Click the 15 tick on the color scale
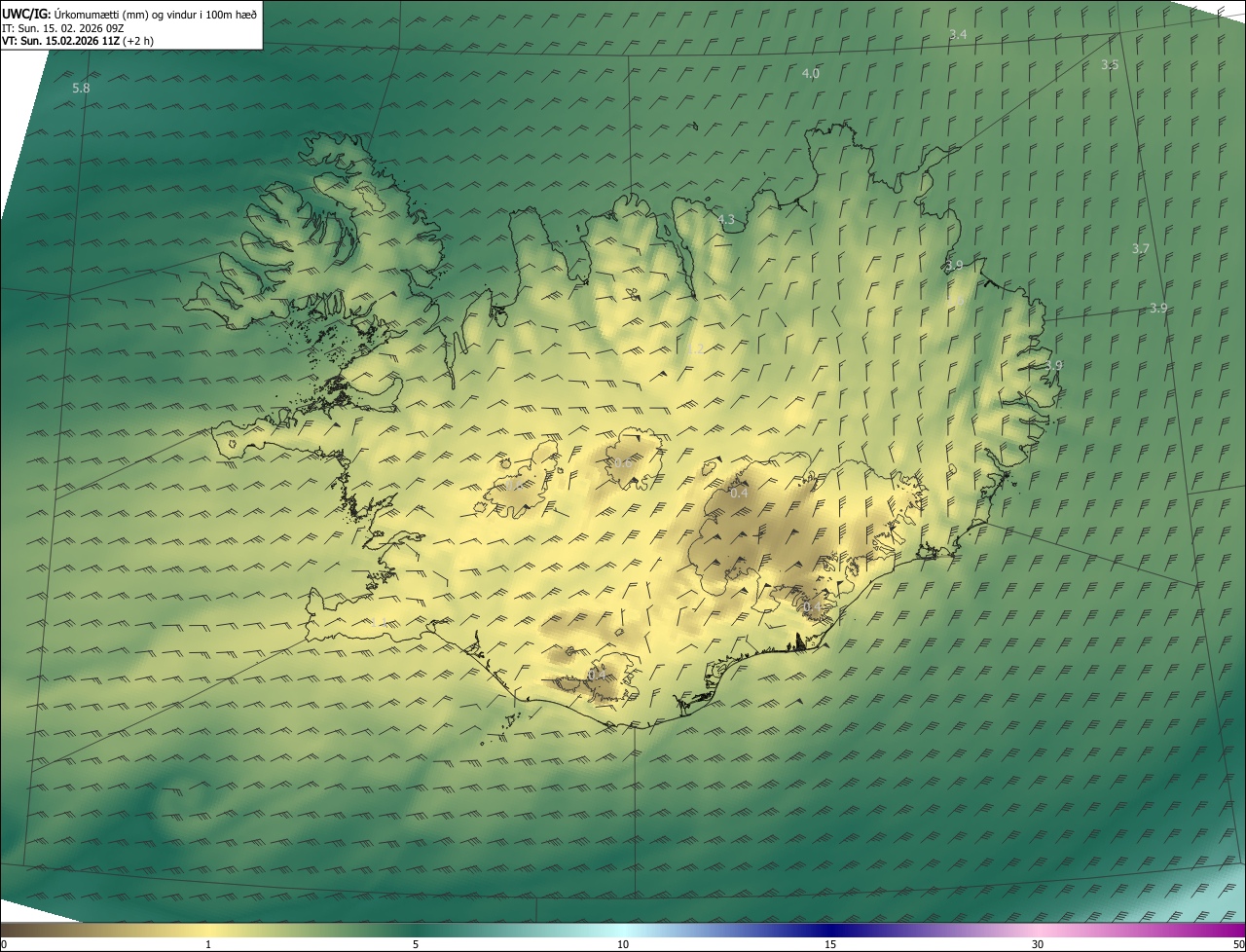 pos(830,944)
